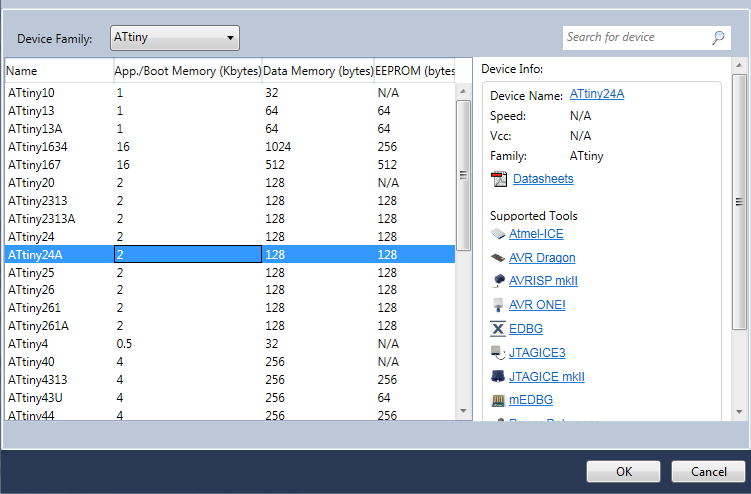Viewport: 751px width, 494px height.
Task: Click the Atmel-ICE tool icon
Action: [x=498, y=234]
